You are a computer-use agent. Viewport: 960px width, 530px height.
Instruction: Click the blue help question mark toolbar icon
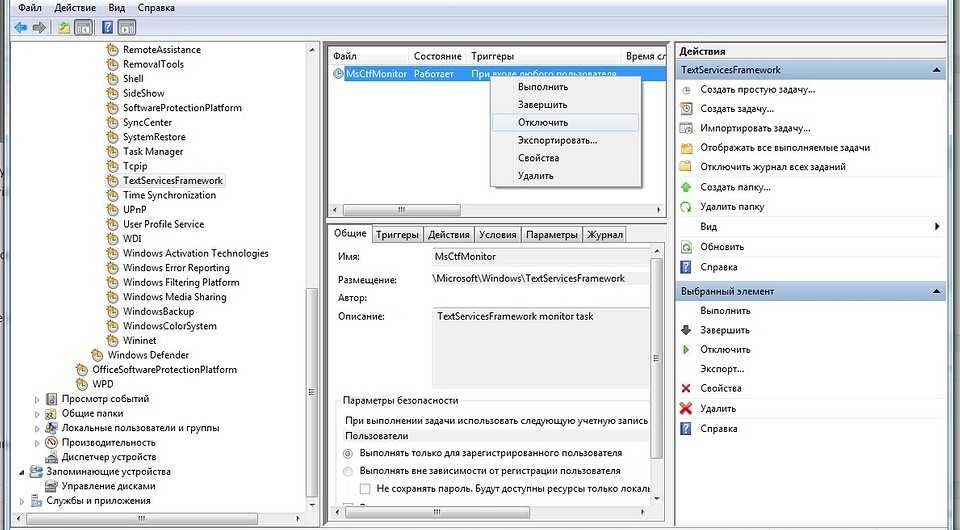pyautogui.click(x=107, y=27)
